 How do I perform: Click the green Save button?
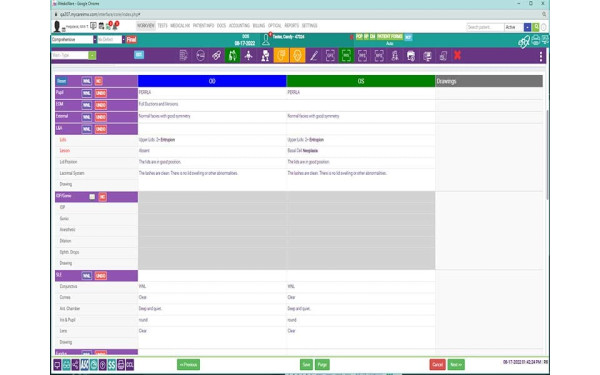[x=306, y=365]
